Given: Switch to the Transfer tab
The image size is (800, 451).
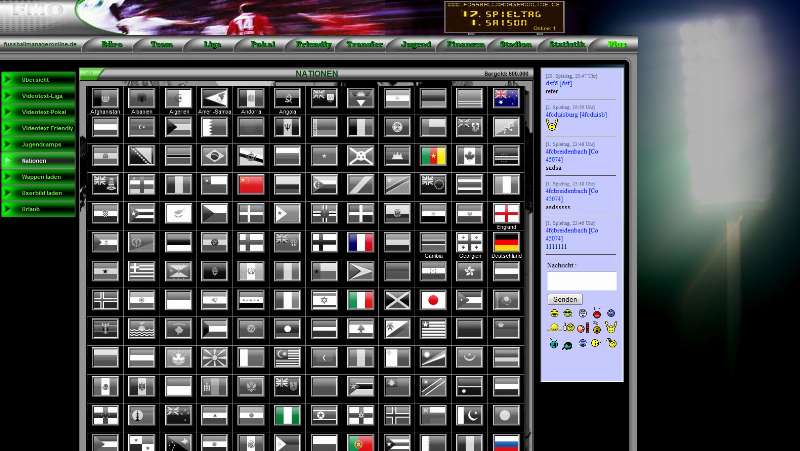Looking at the screenshot, I should point(364,44).
